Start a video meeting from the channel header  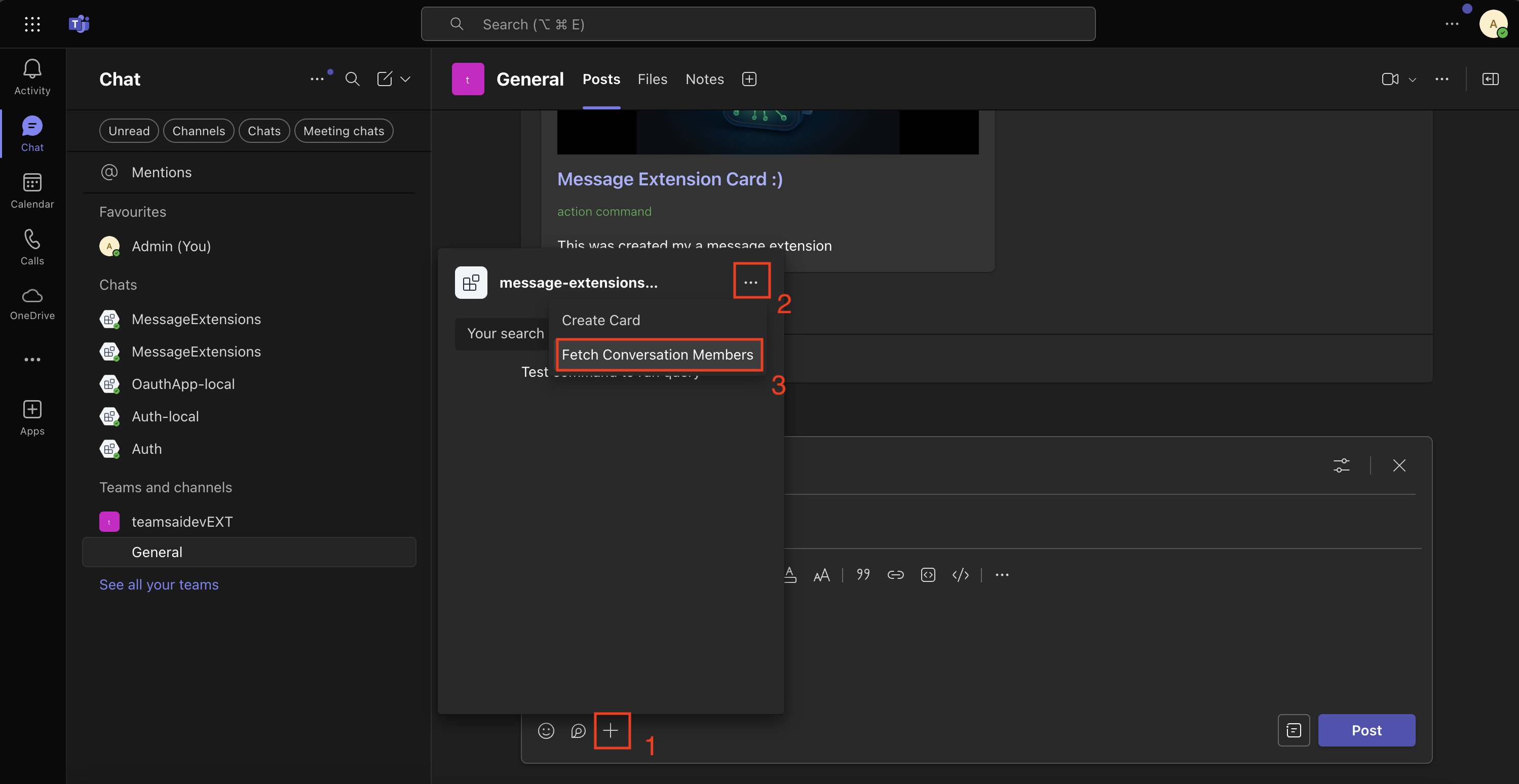1390,79
